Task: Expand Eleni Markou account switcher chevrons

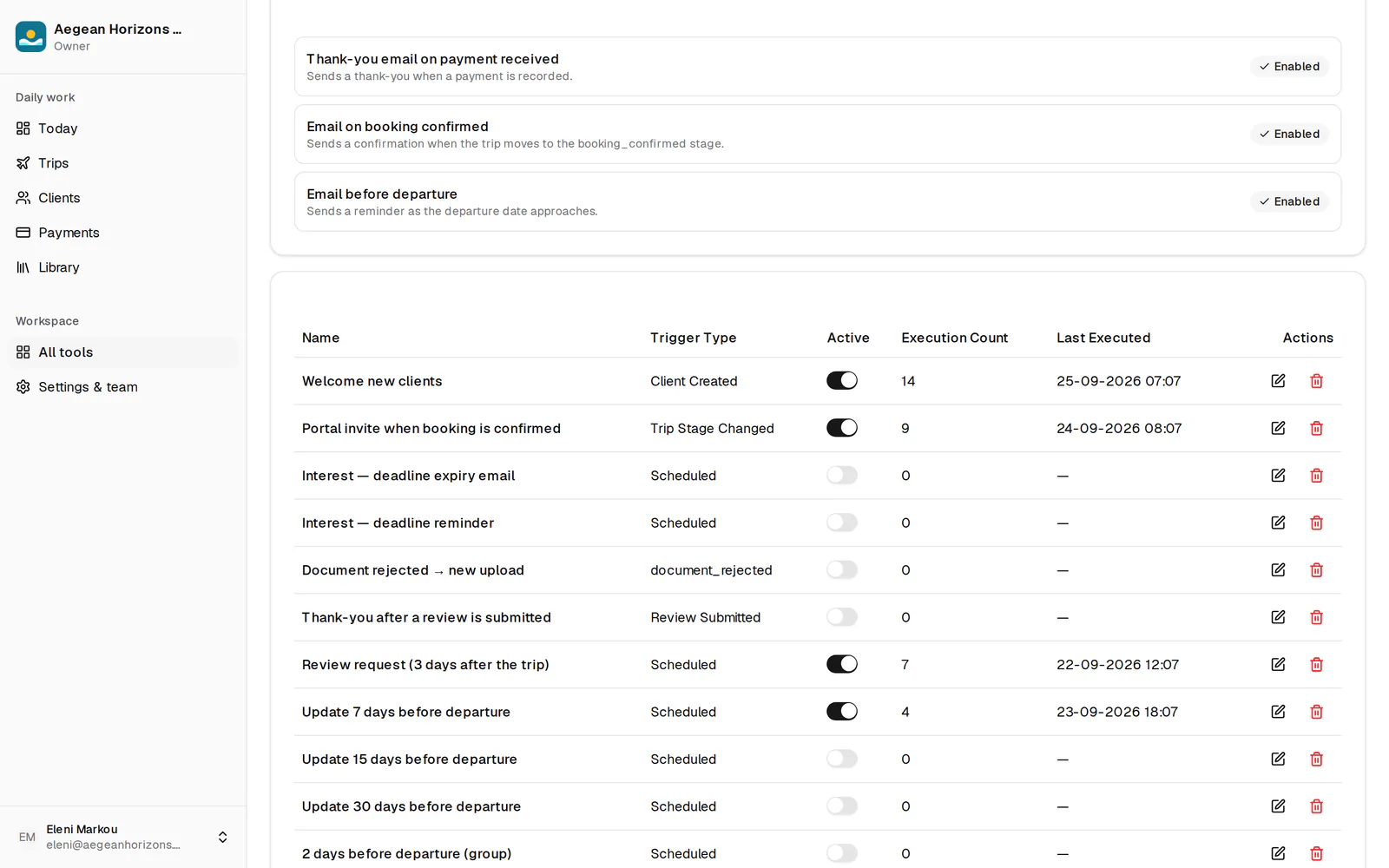Action: pyautogui.click(x=222, y=837)
